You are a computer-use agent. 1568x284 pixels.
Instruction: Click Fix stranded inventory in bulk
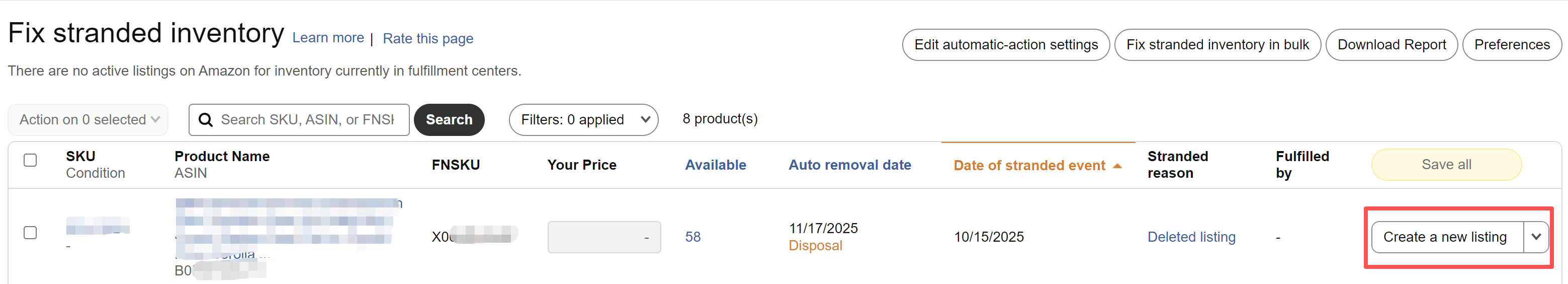pyautogui.click(x=1217, y=45)
